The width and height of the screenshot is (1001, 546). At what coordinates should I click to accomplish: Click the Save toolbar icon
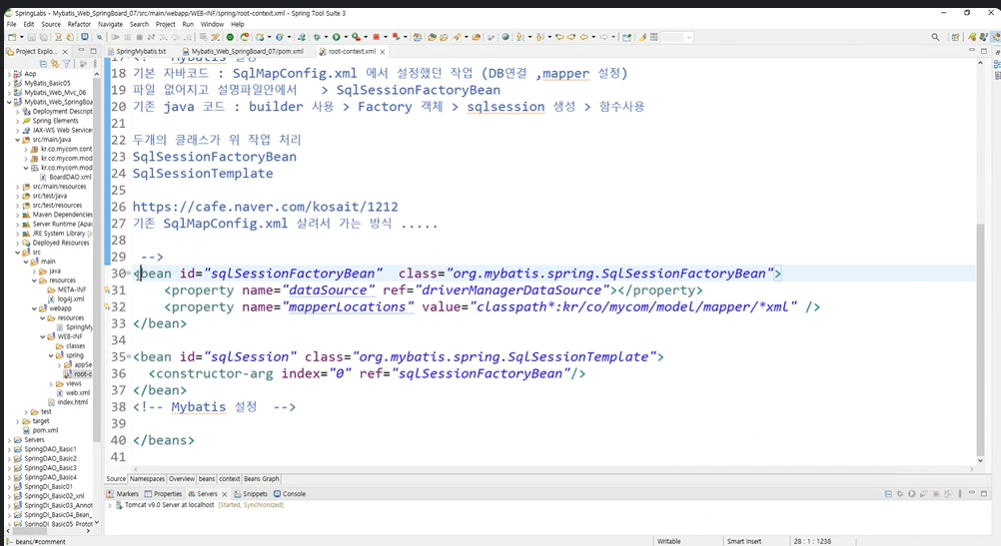click(31, 37)
